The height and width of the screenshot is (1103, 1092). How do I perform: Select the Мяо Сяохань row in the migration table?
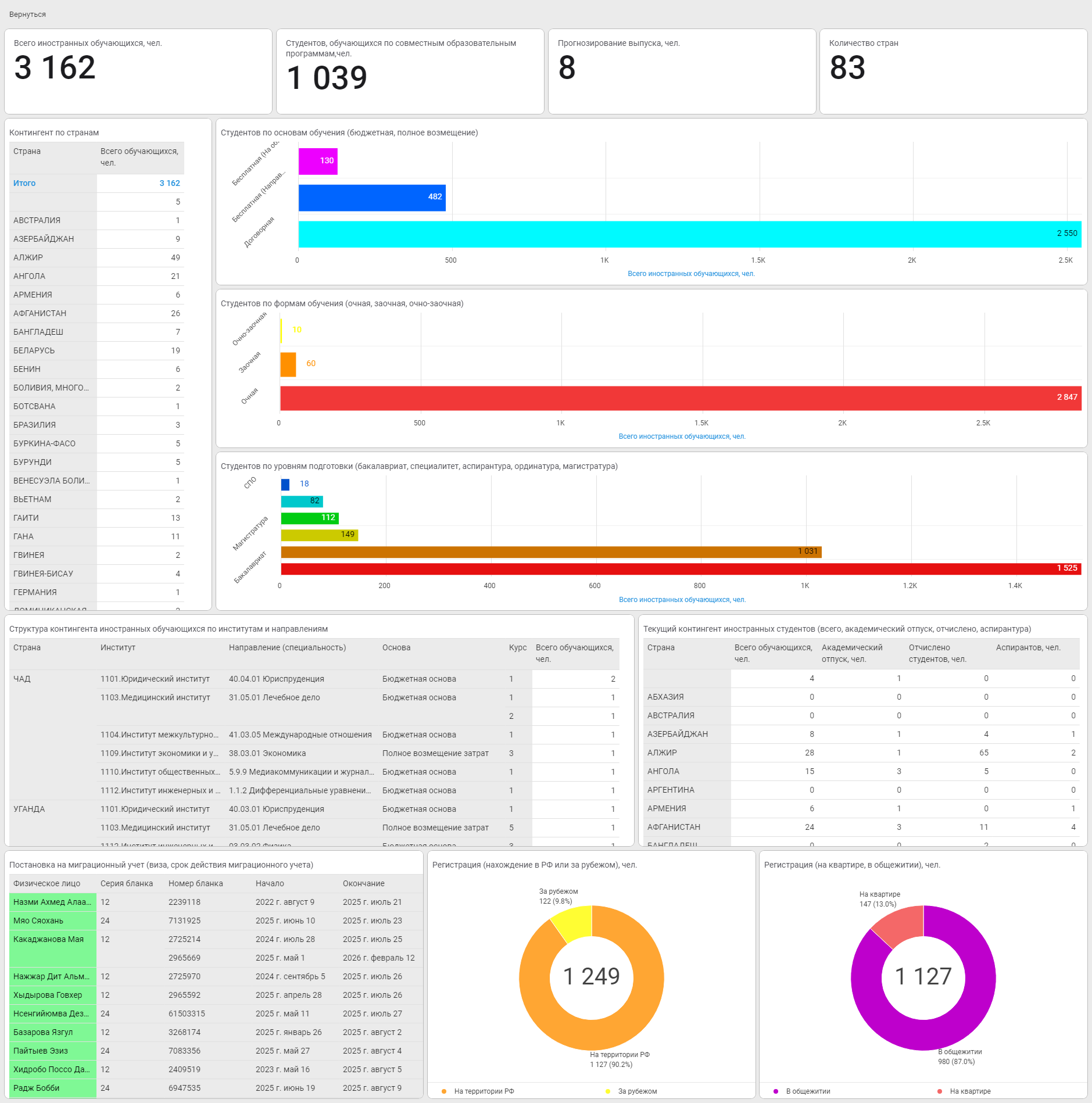click(x=38, y=921)
